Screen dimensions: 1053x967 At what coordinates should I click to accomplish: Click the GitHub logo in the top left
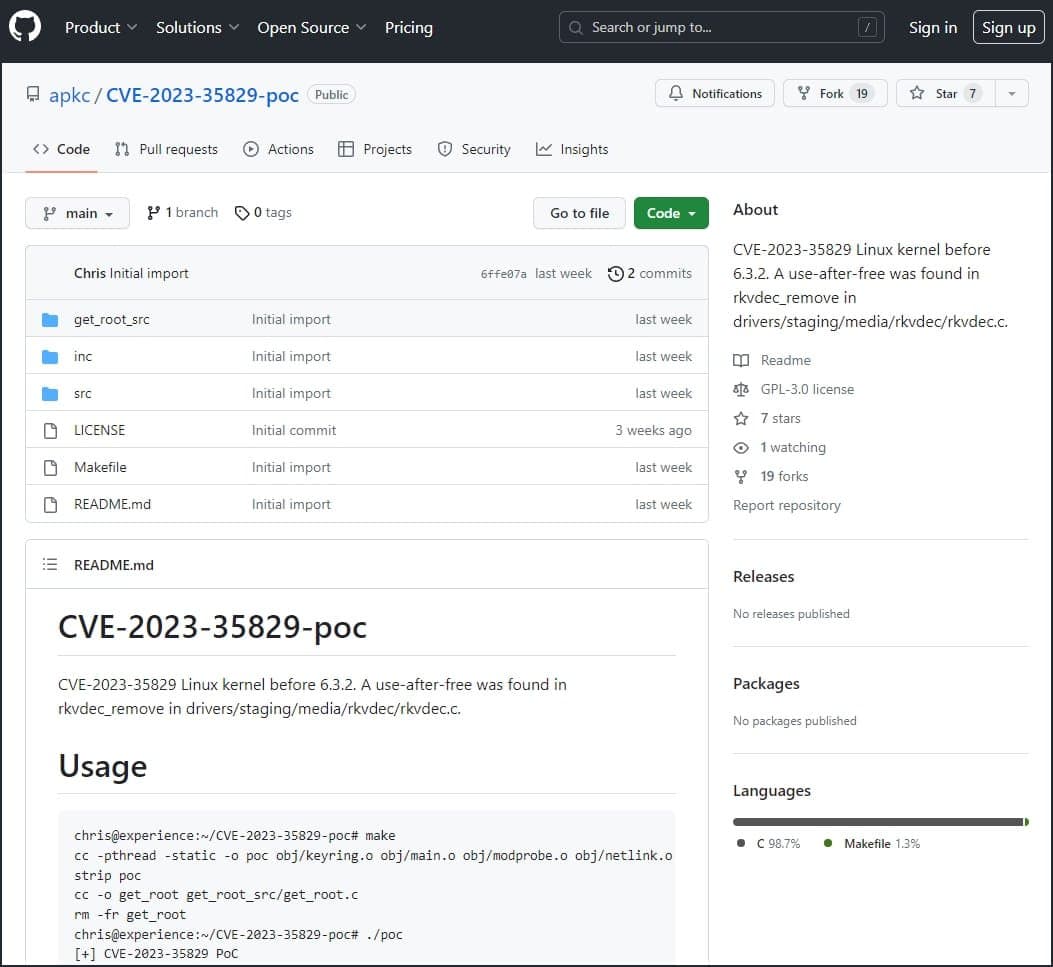click(x=24, y=27)
